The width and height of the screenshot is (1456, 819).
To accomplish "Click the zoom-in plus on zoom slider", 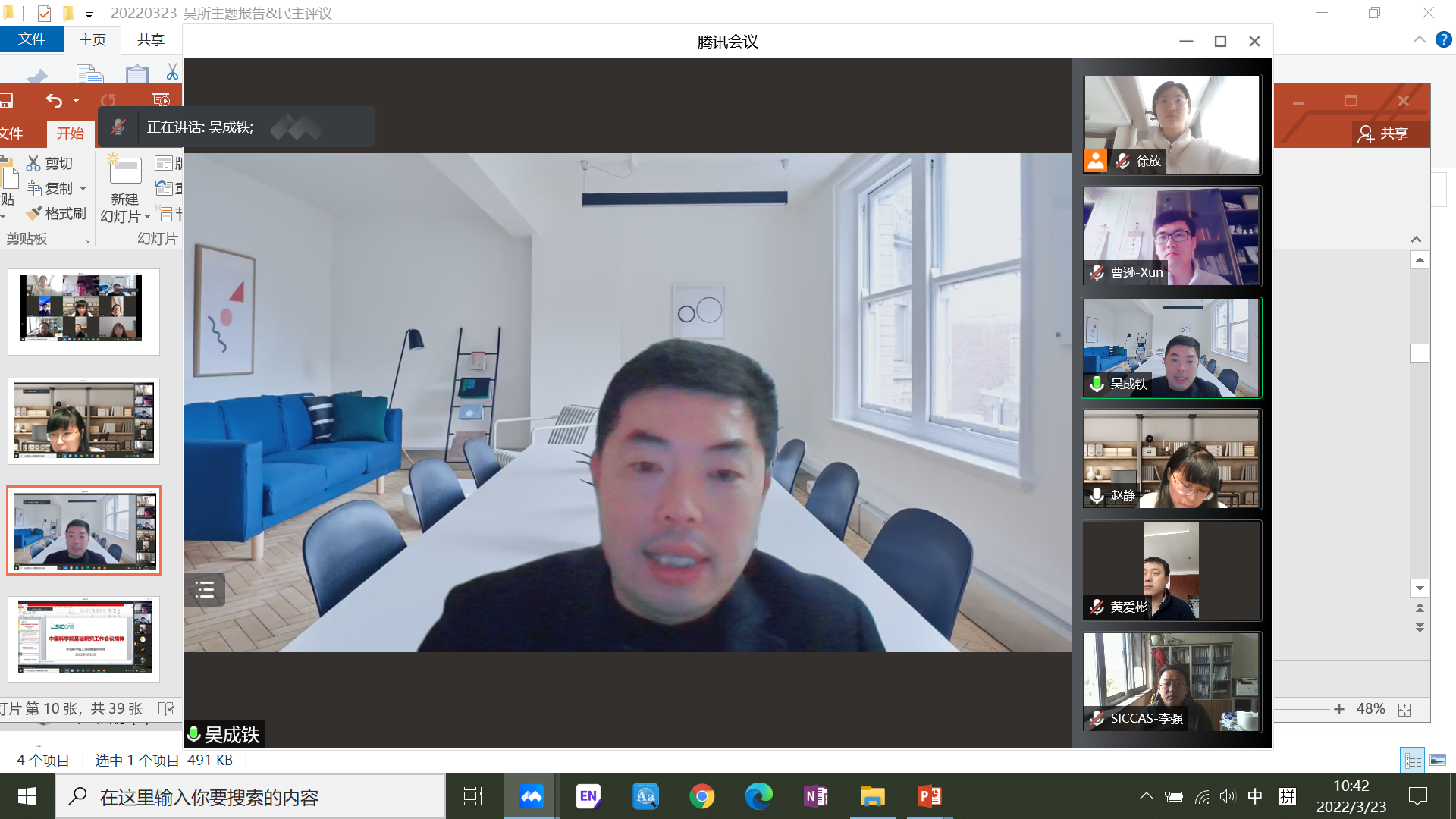I will pos(1339,709).
